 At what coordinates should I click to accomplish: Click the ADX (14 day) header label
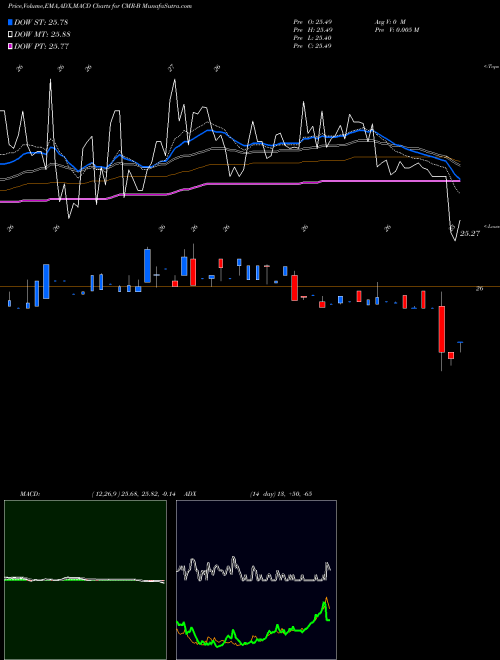click(x=248, y=494)
